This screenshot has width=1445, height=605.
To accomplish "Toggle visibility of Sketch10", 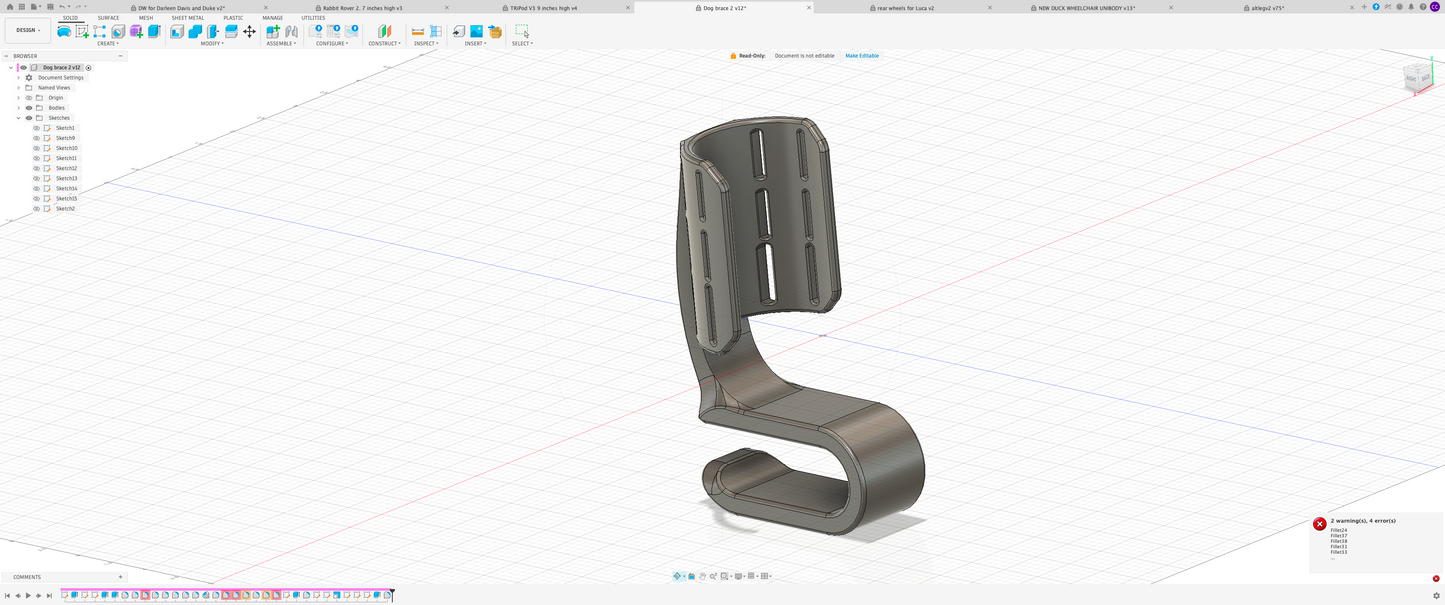I will 37,148.
